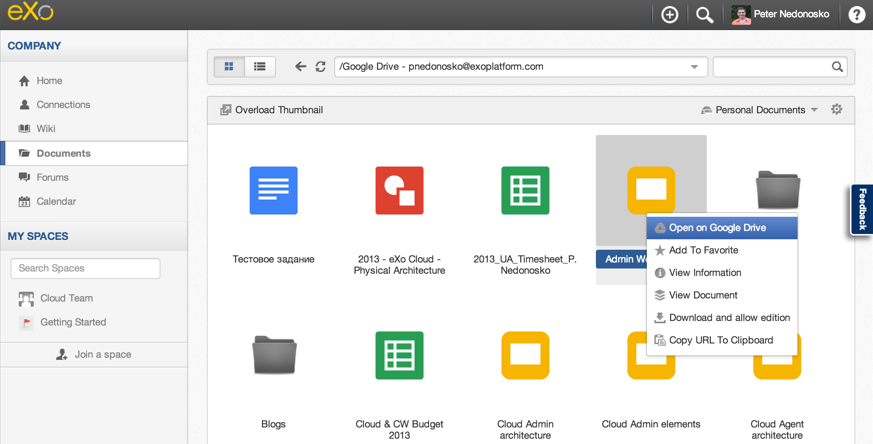Viewport: 873px width, 444px height.
Task: Open the Feedback side tab
Action: tap(861, 209)
